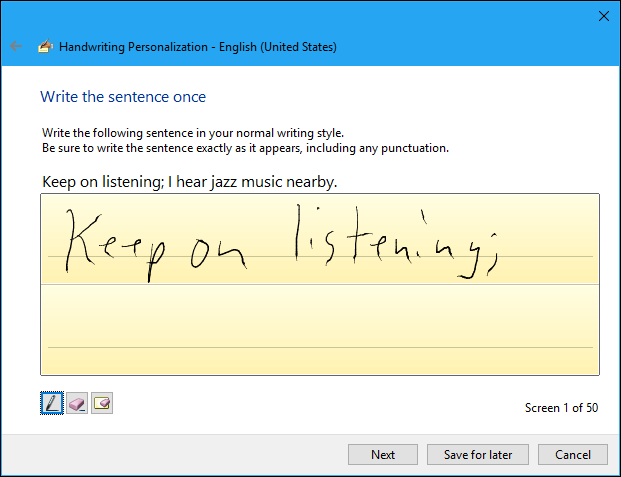Click Save for later button
Viewport: 621px width, 477px height.
pos(478,454)
